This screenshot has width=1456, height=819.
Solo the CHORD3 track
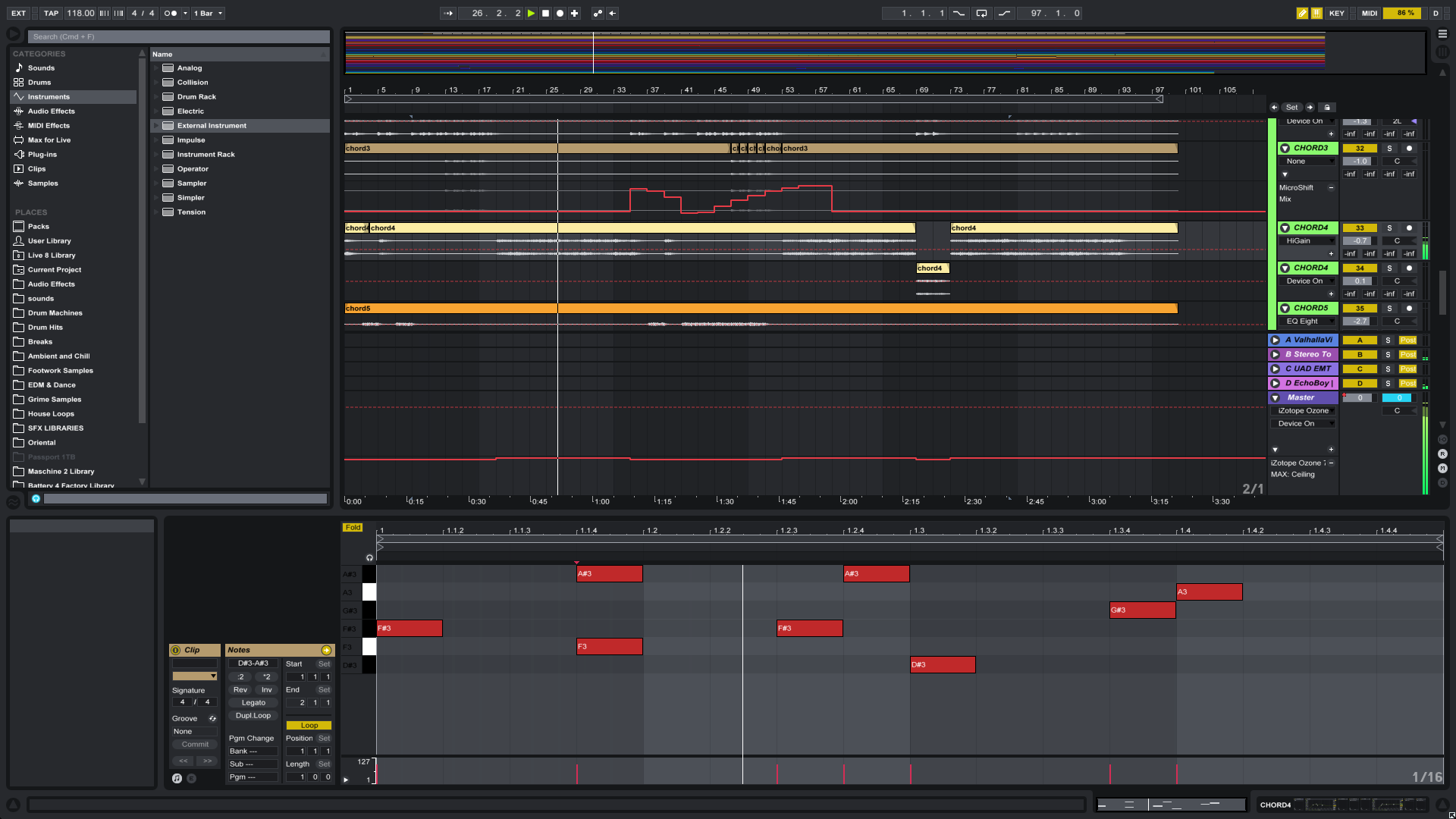pyautogui.click(x=1389, y=148)
